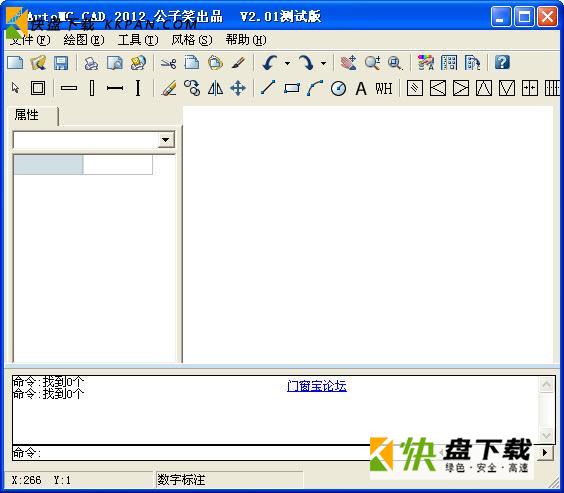The width and height of the screenshot is (564, 493).
Task: Select the Move four-arrow tool
Action: coord(238,88)
